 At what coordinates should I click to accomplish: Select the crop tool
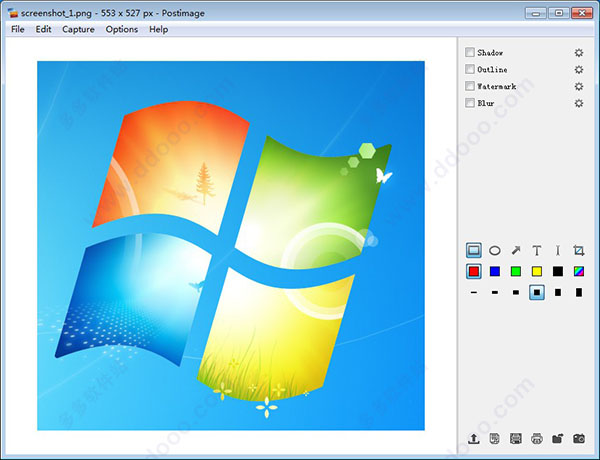coord(579,251)
